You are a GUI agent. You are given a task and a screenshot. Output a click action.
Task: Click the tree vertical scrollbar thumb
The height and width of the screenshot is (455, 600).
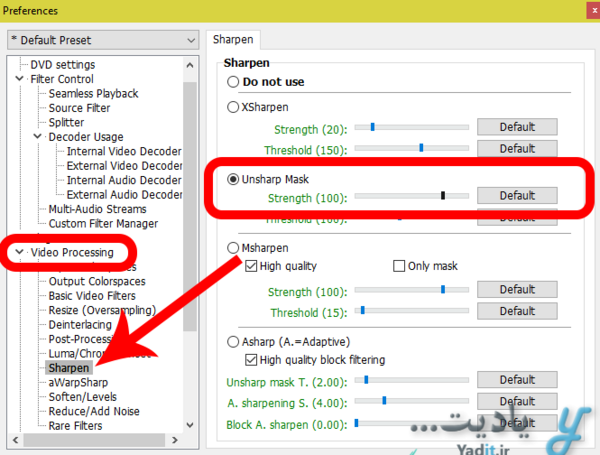click(x=190, y=207)
